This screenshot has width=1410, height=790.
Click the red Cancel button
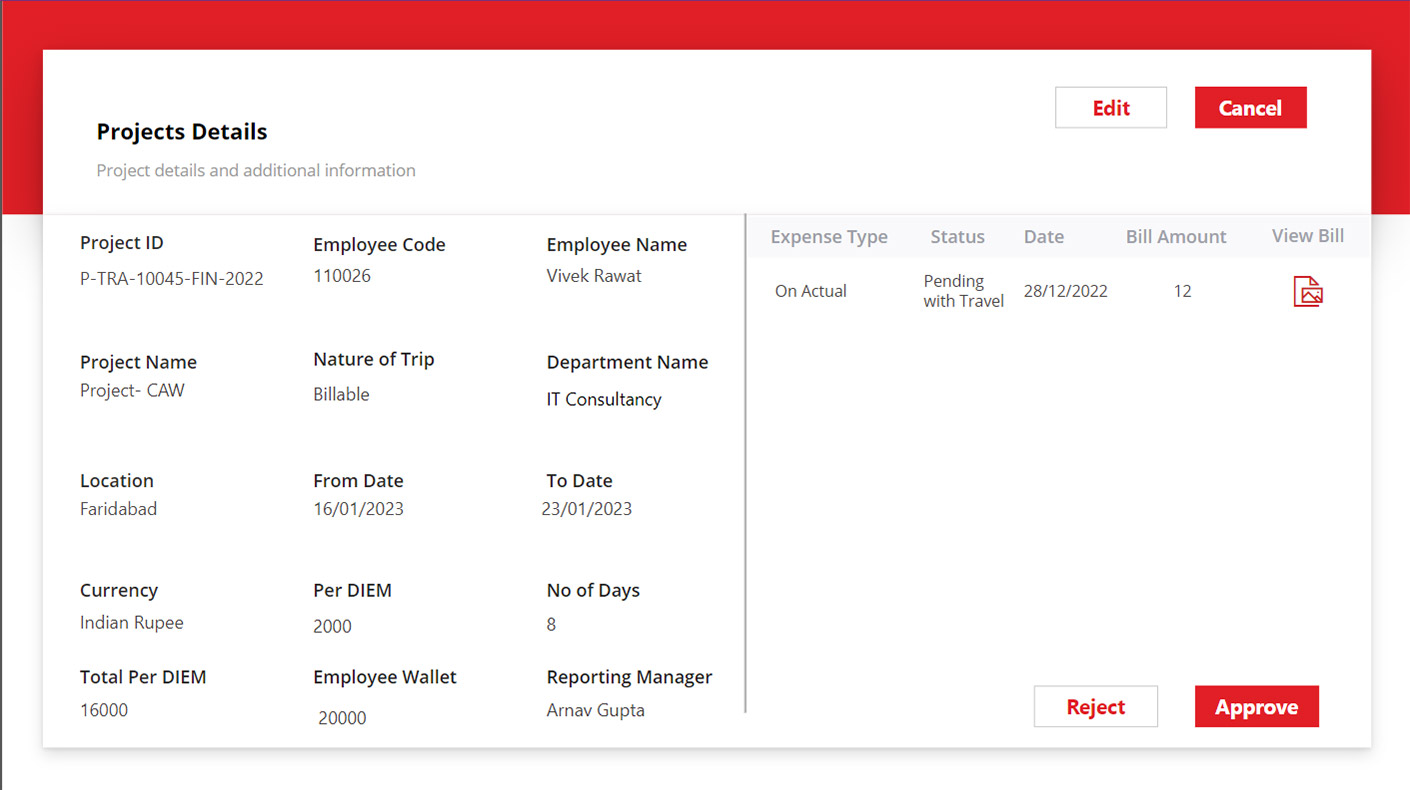(x=1250, y=108)
